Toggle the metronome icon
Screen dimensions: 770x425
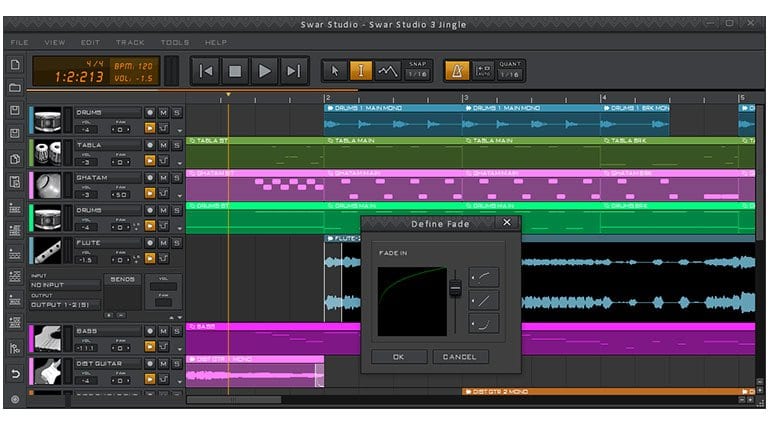click(457, 71)
